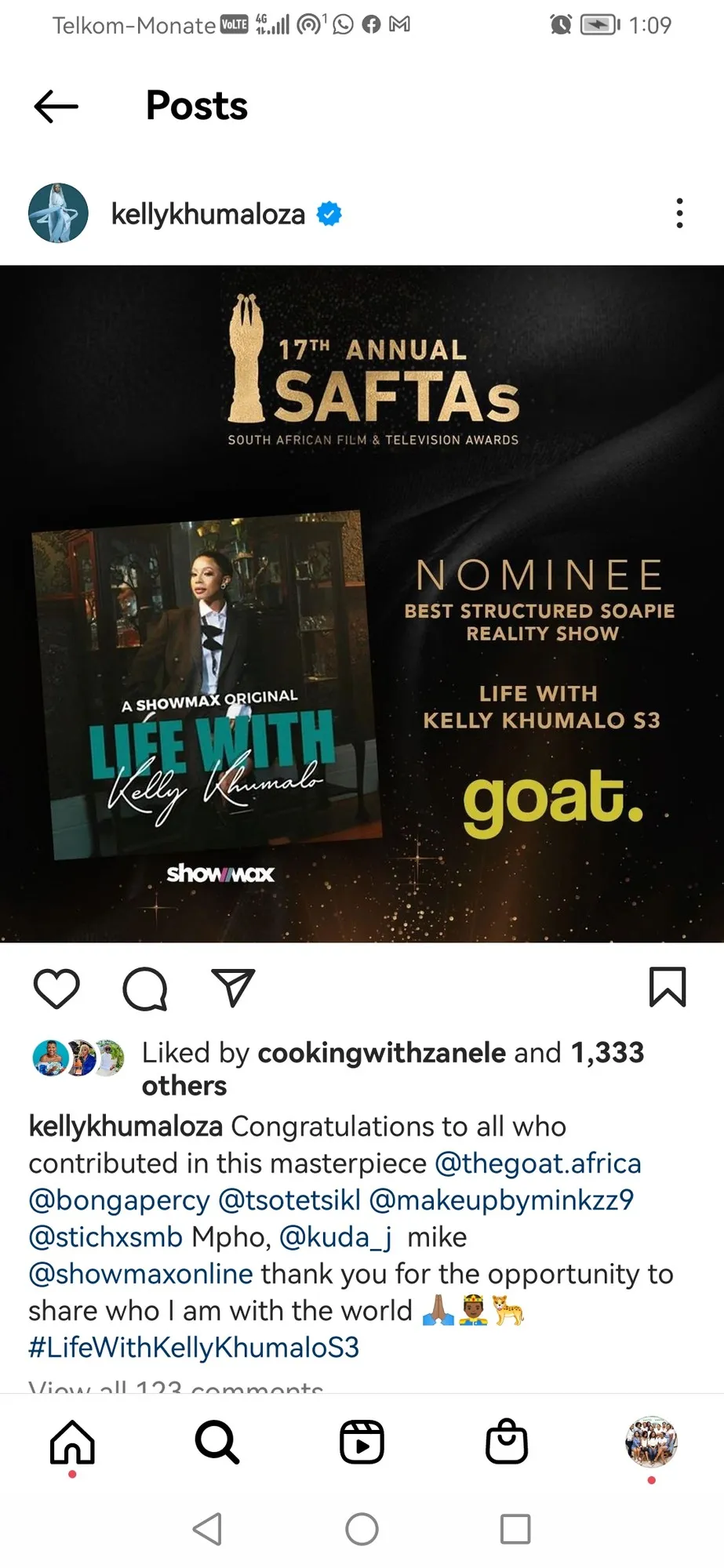Screen dimensions: 724x1568
Task: Open the Search tab with magnifier icon
Action: point(217,1443)
